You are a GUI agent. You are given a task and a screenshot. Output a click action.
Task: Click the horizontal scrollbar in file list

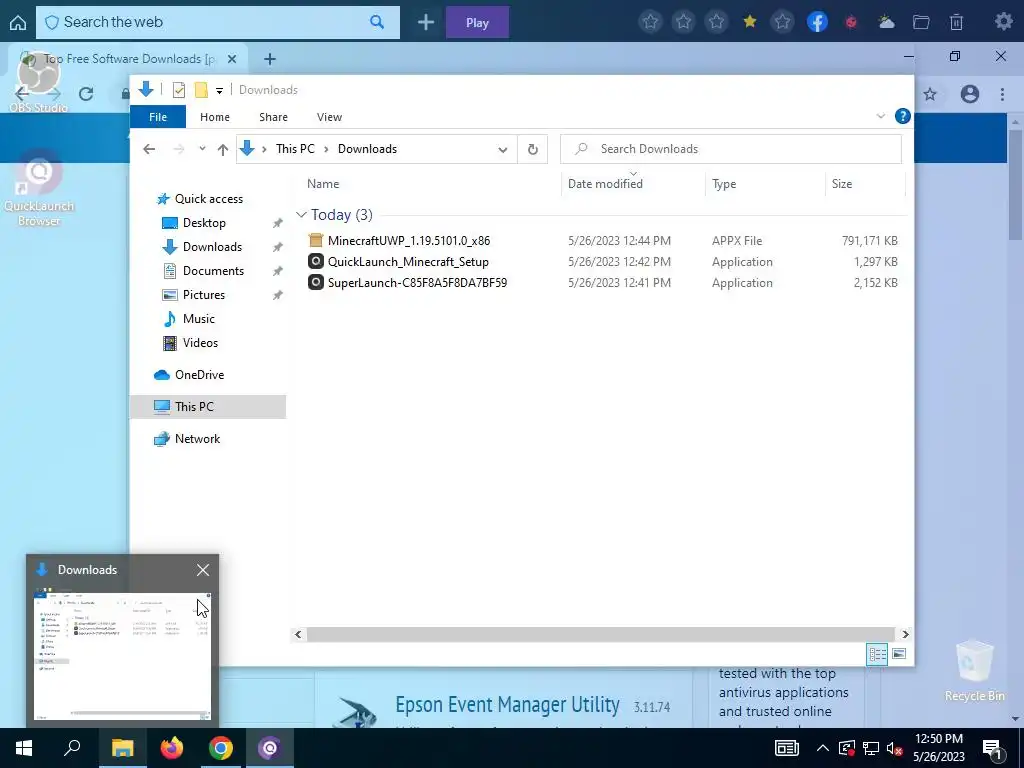click(x=600, y=634)
